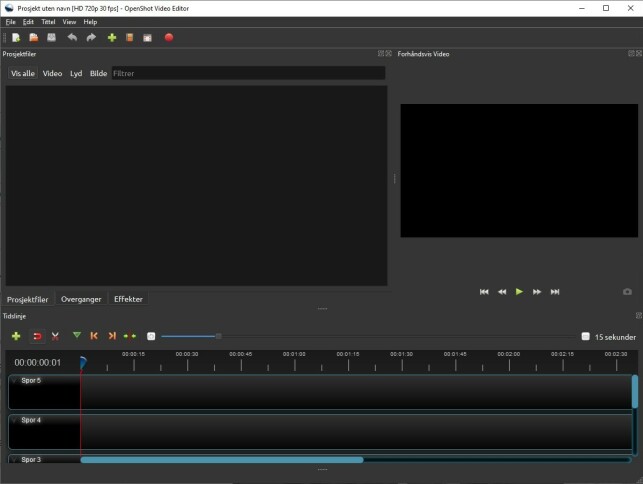
Task: Click the timeline horizontal scrollbar
Action: 222,460
